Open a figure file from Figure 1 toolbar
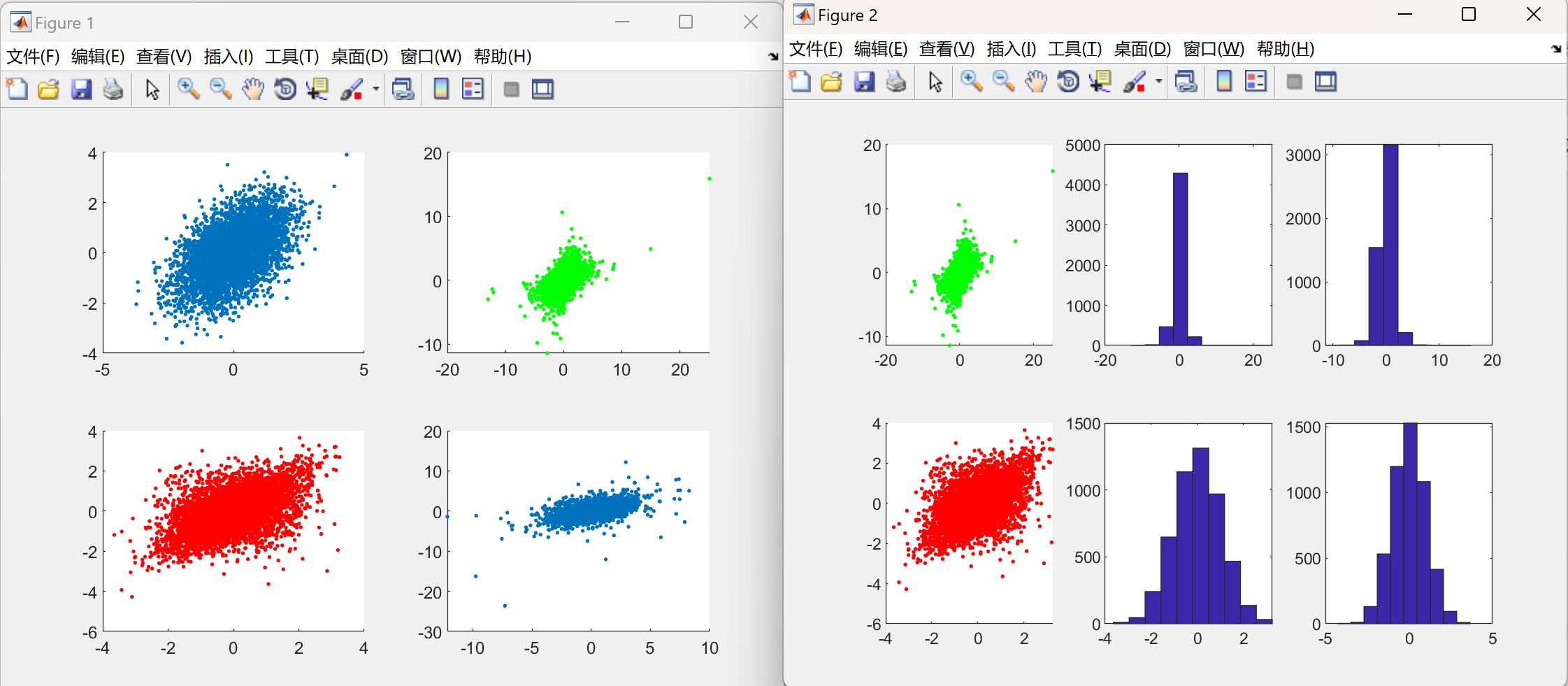The width and height of the screenshot is (1568, 686). [x=48, y=89]
